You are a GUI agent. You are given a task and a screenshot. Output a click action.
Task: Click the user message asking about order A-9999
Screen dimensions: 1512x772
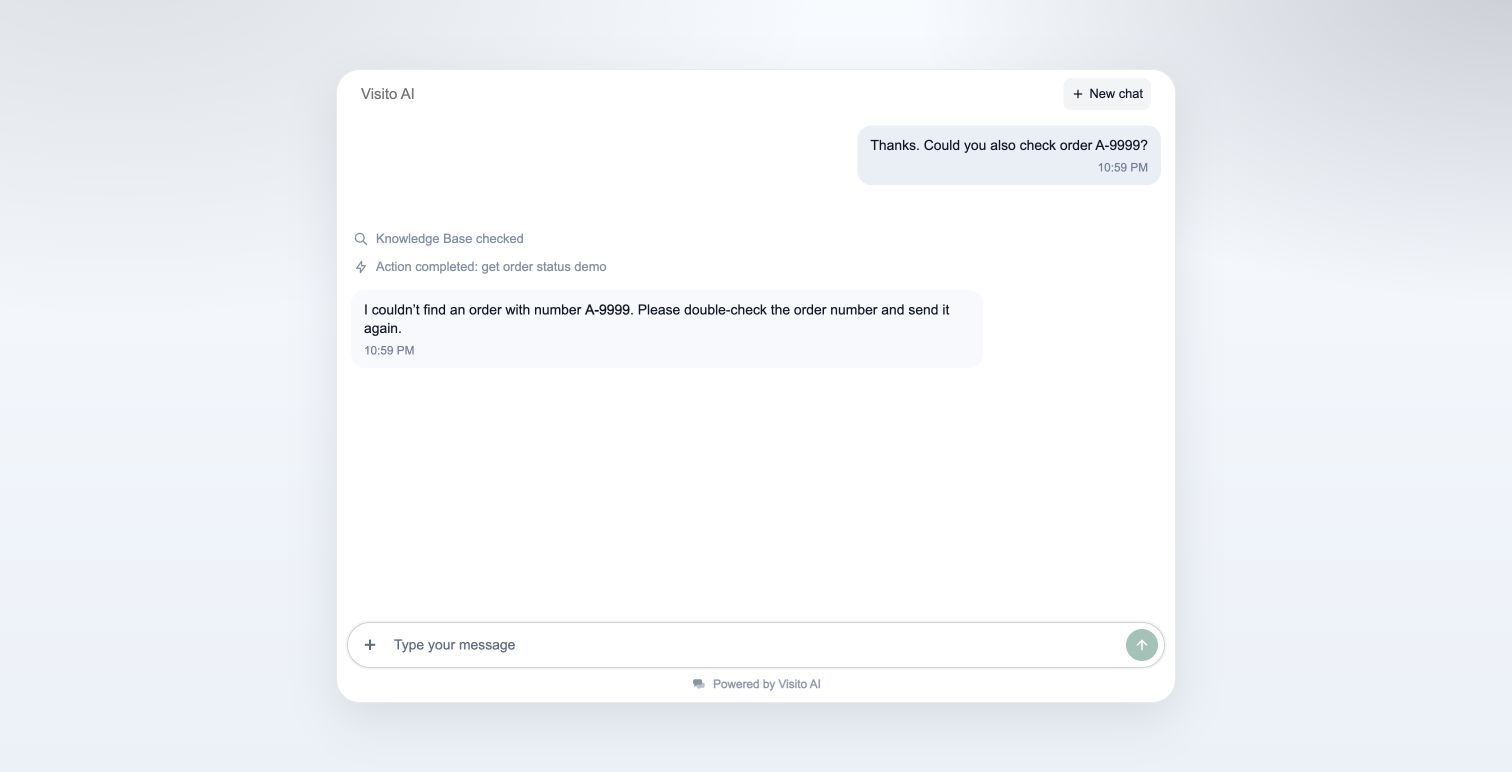click(1009, 155)
